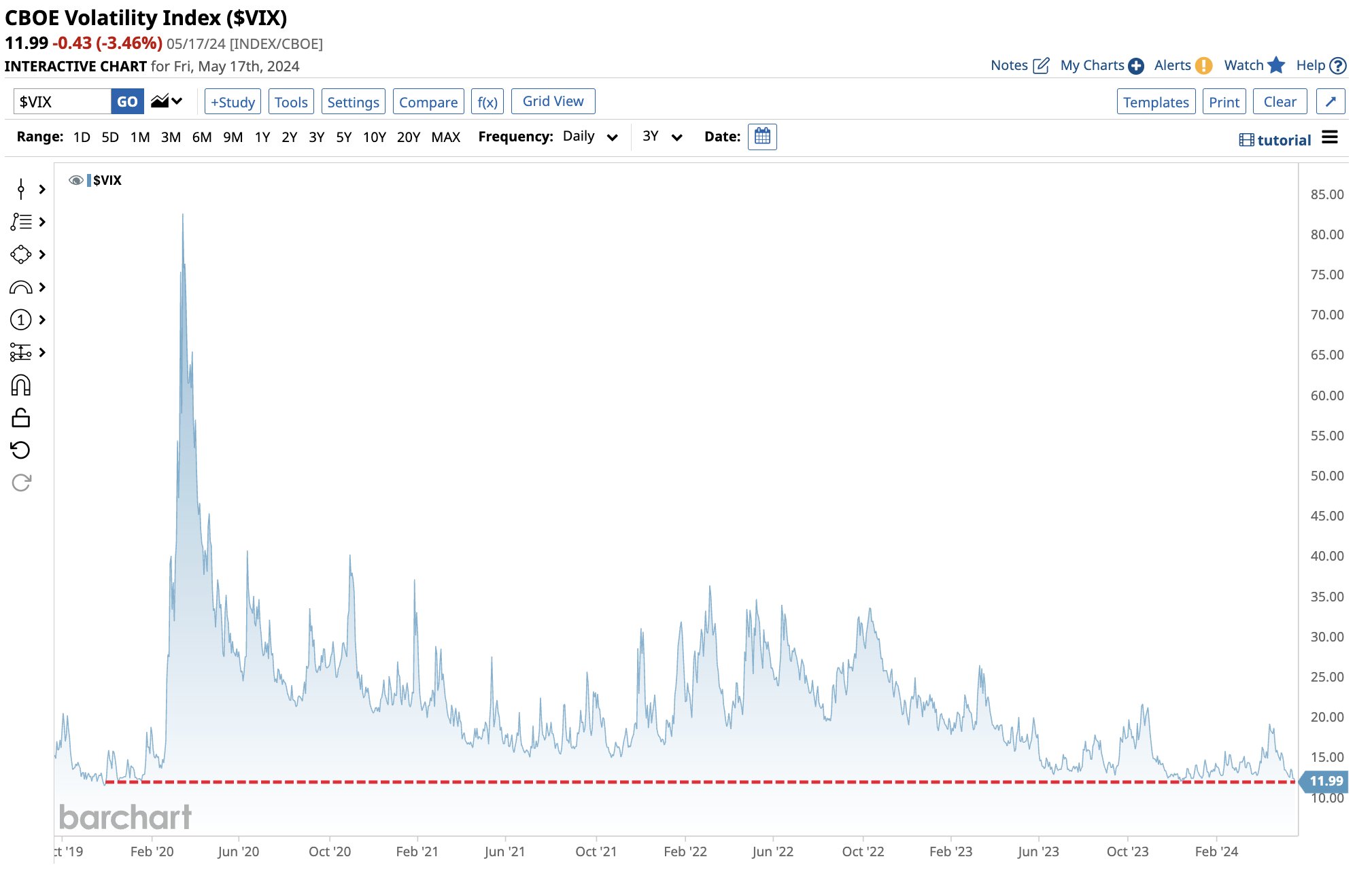Toggle the magnet snap mode icon
This screenshot has height=878, width=1372.
pyautogui.click(x=21, y=385)
